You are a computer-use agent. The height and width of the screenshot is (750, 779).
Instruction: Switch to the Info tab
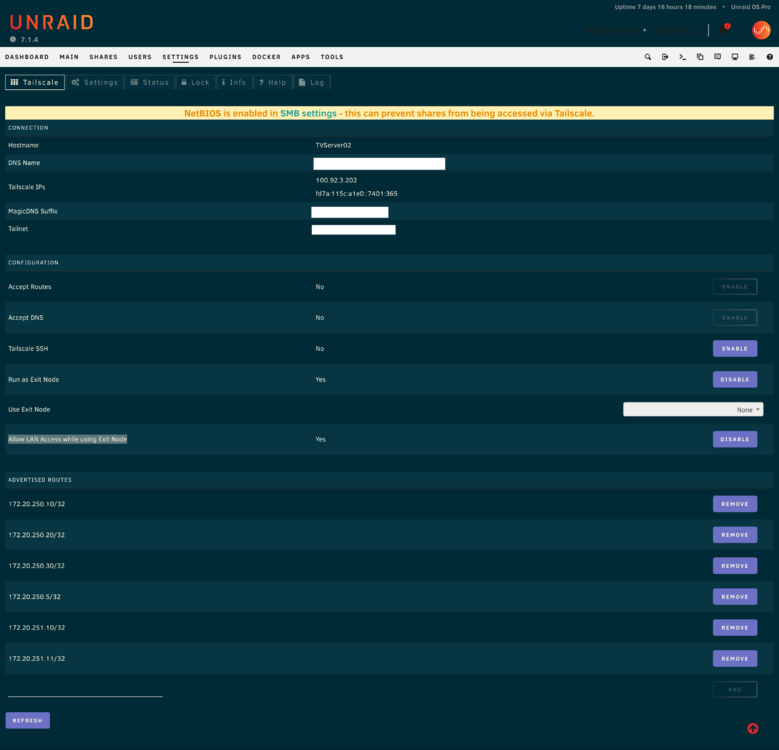tap(234, 82)
